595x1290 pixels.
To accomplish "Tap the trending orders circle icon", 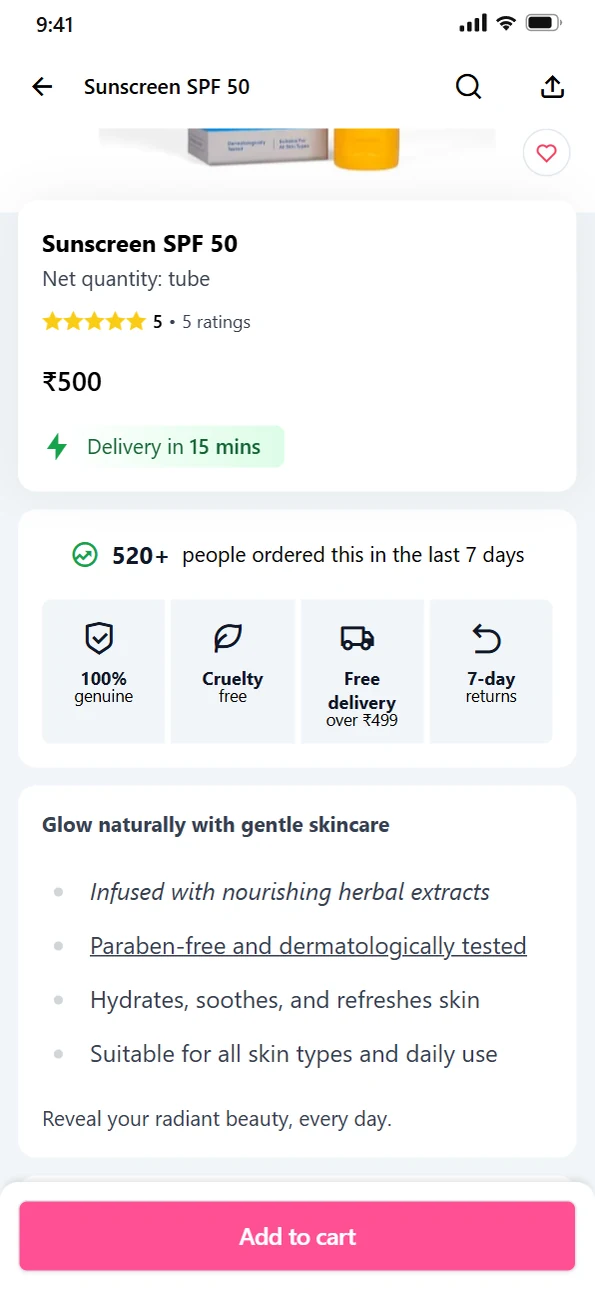I will point(85,555).
